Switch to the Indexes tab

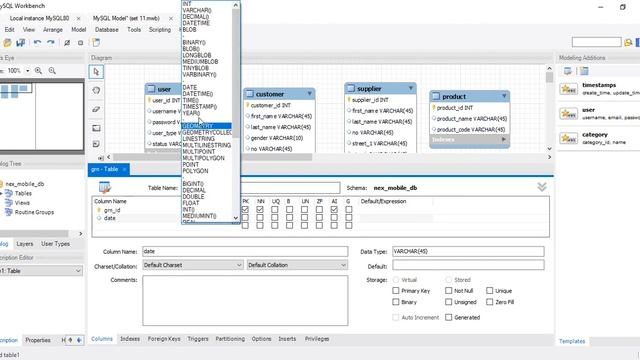click(x=130, y=339)
